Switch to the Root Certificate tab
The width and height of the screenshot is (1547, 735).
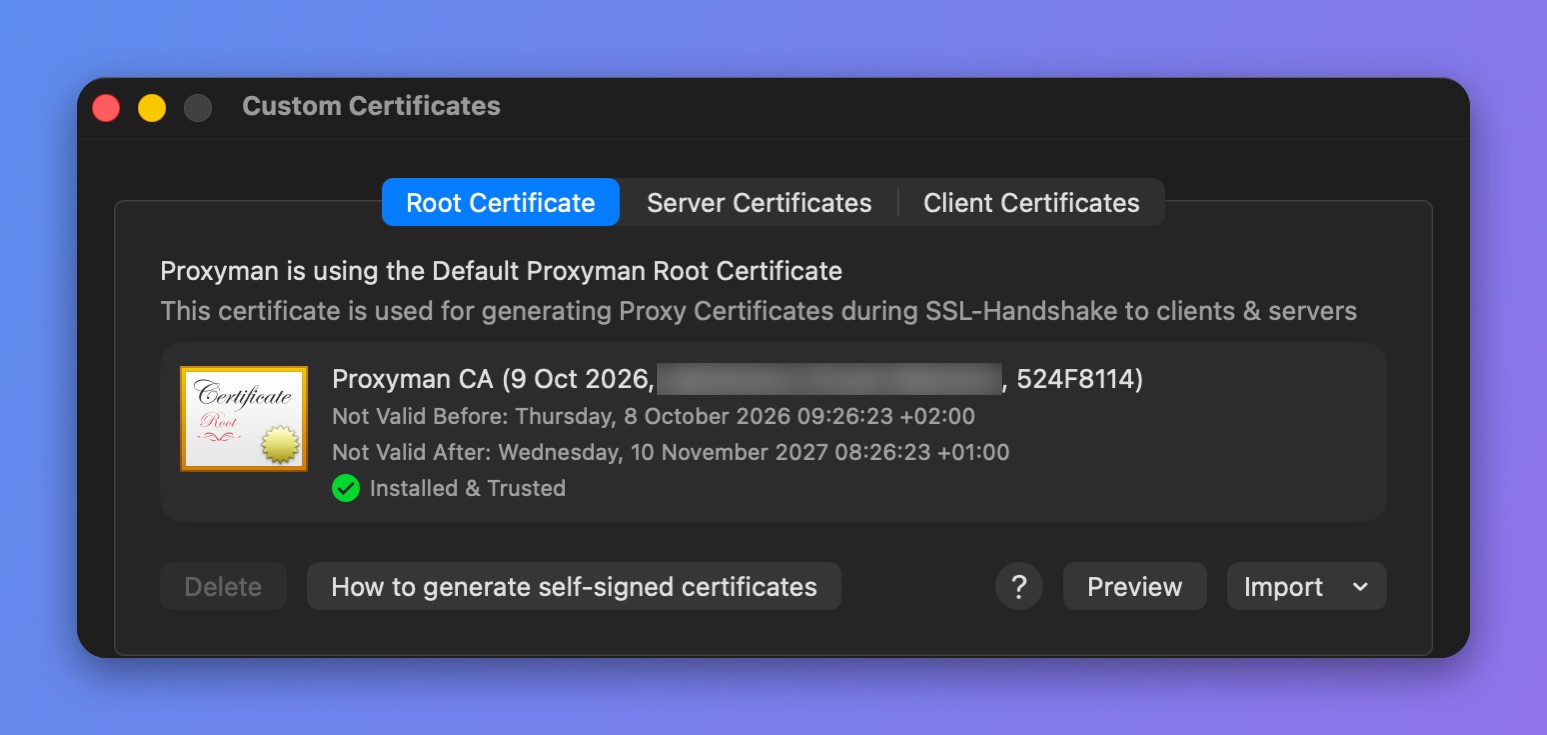coord(501,202)
